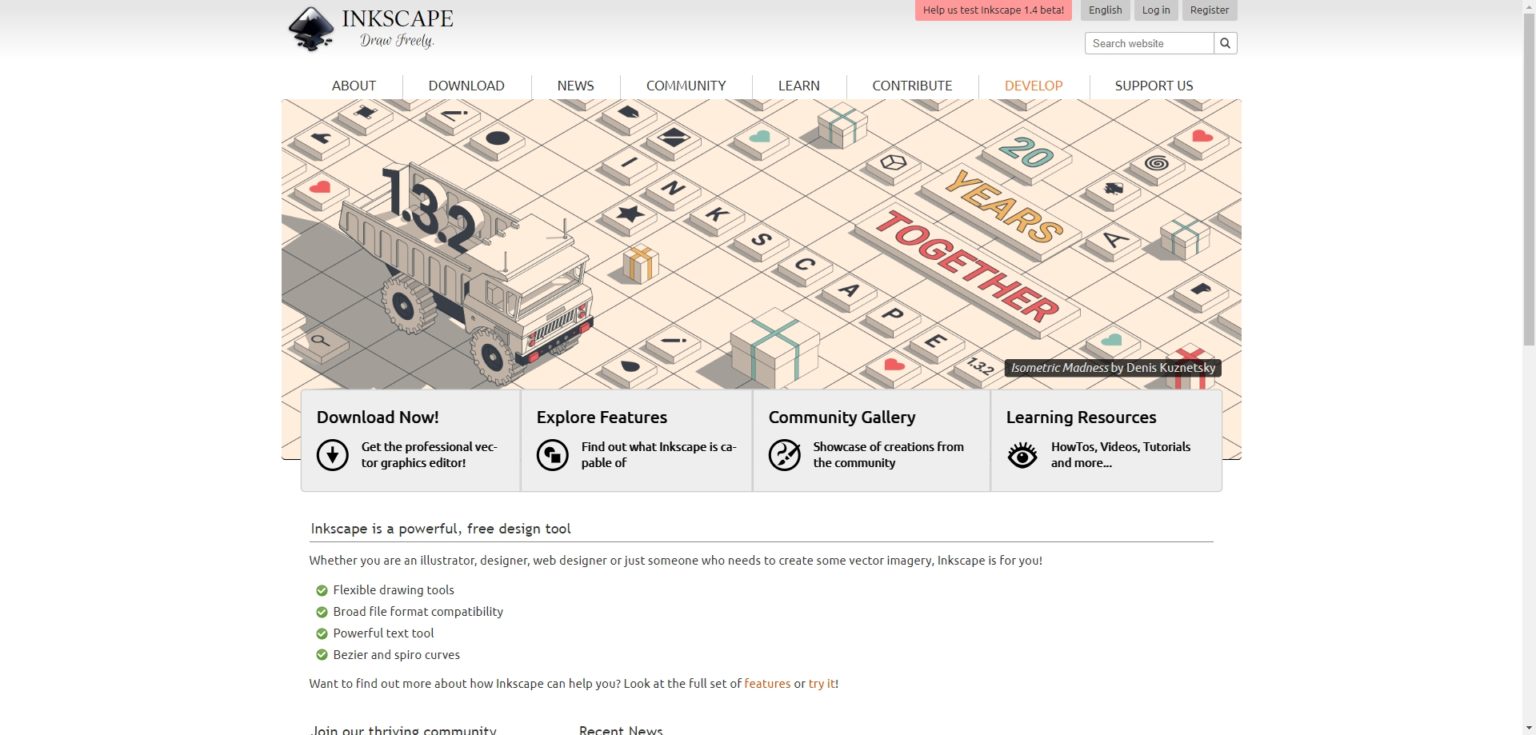
Task: Click the Register button
Action: pos(1209,10)
